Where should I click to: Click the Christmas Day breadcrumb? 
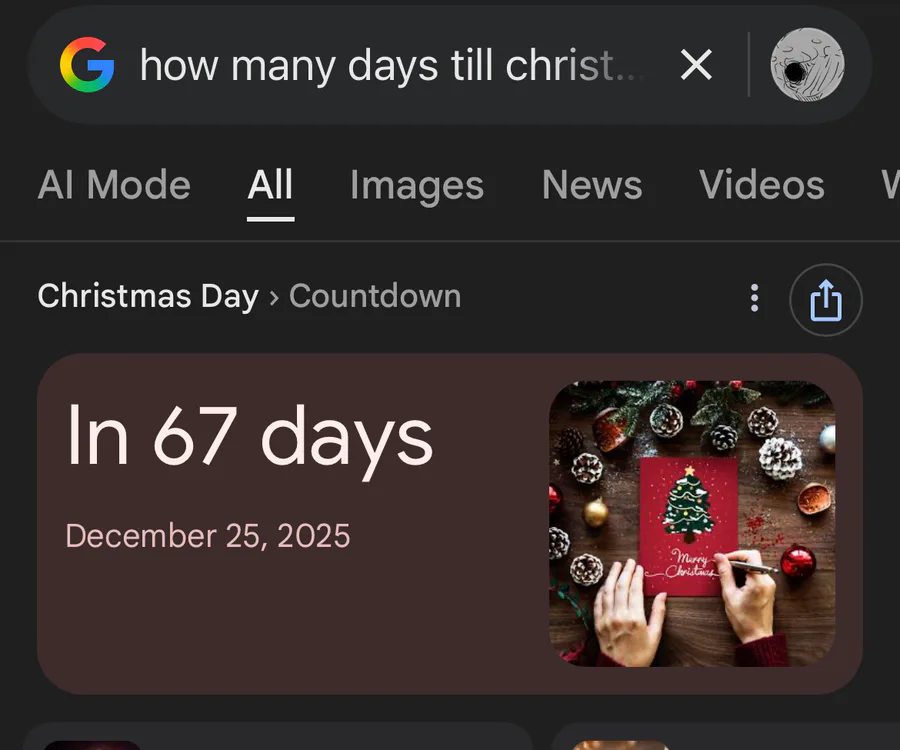point(148,297)
